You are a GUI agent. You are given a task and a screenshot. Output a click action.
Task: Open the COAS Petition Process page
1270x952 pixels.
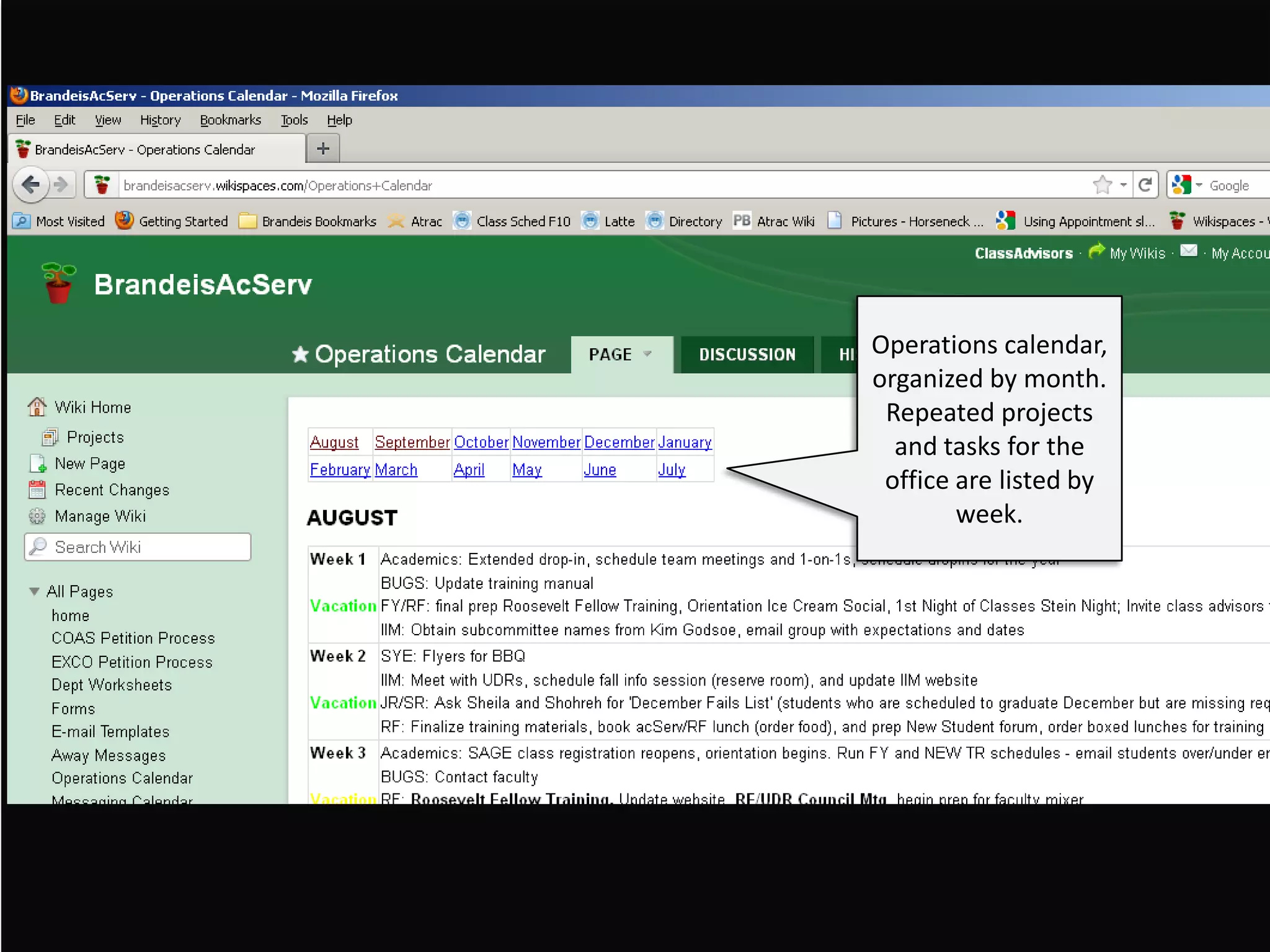pyautogui.click(x=133, y=638)
